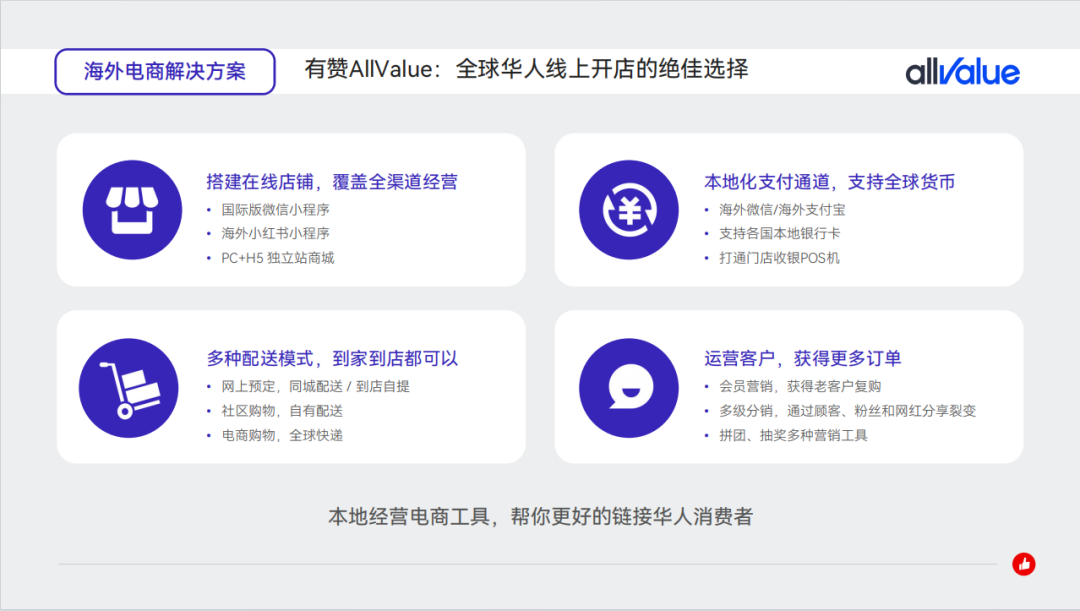
Task: Select bullet 网上预定，同城配送 / 到店自提
Action: 315,386
